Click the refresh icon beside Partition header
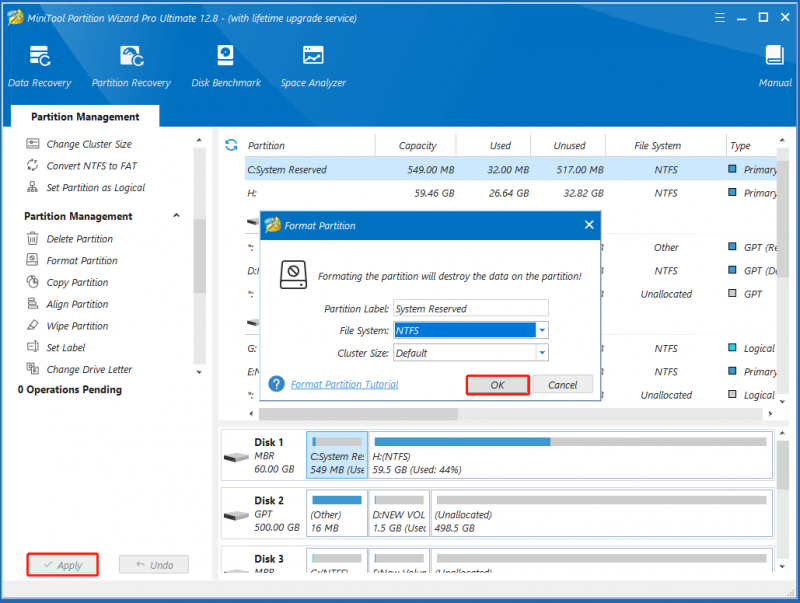800x603 pixels. (x=231, y=145)
